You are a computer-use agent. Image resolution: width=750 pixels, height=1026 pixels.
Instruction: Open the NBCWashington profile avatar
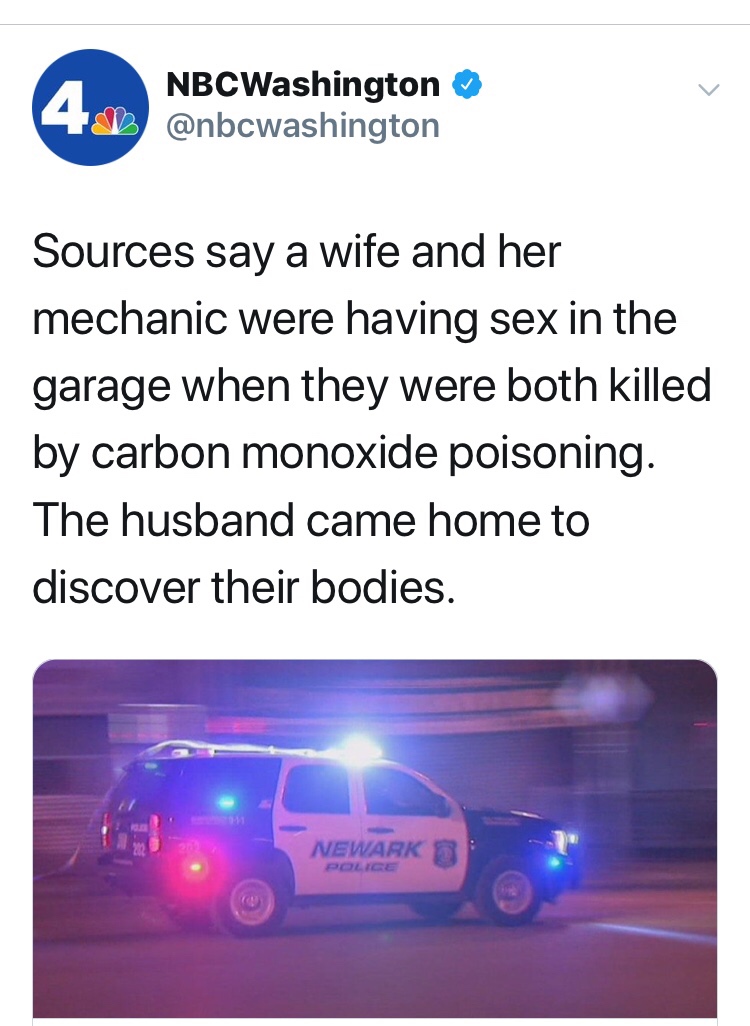(x=90, y=107)
